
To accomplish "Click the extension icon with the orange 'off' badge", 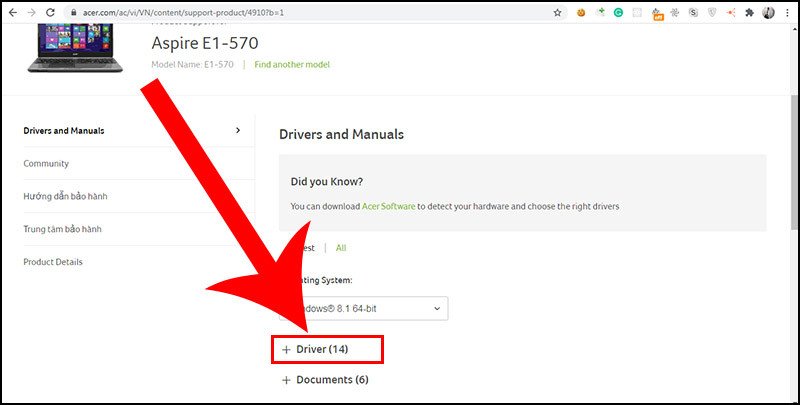I will pos(657,14).
